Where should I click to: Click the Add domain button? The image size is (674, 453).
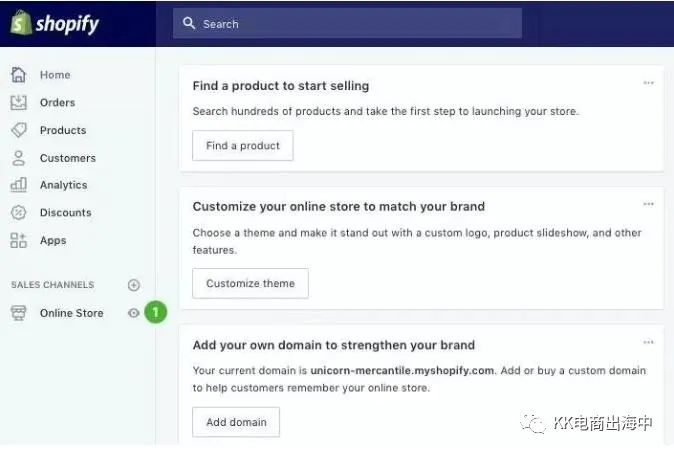(x=236, y=422)
